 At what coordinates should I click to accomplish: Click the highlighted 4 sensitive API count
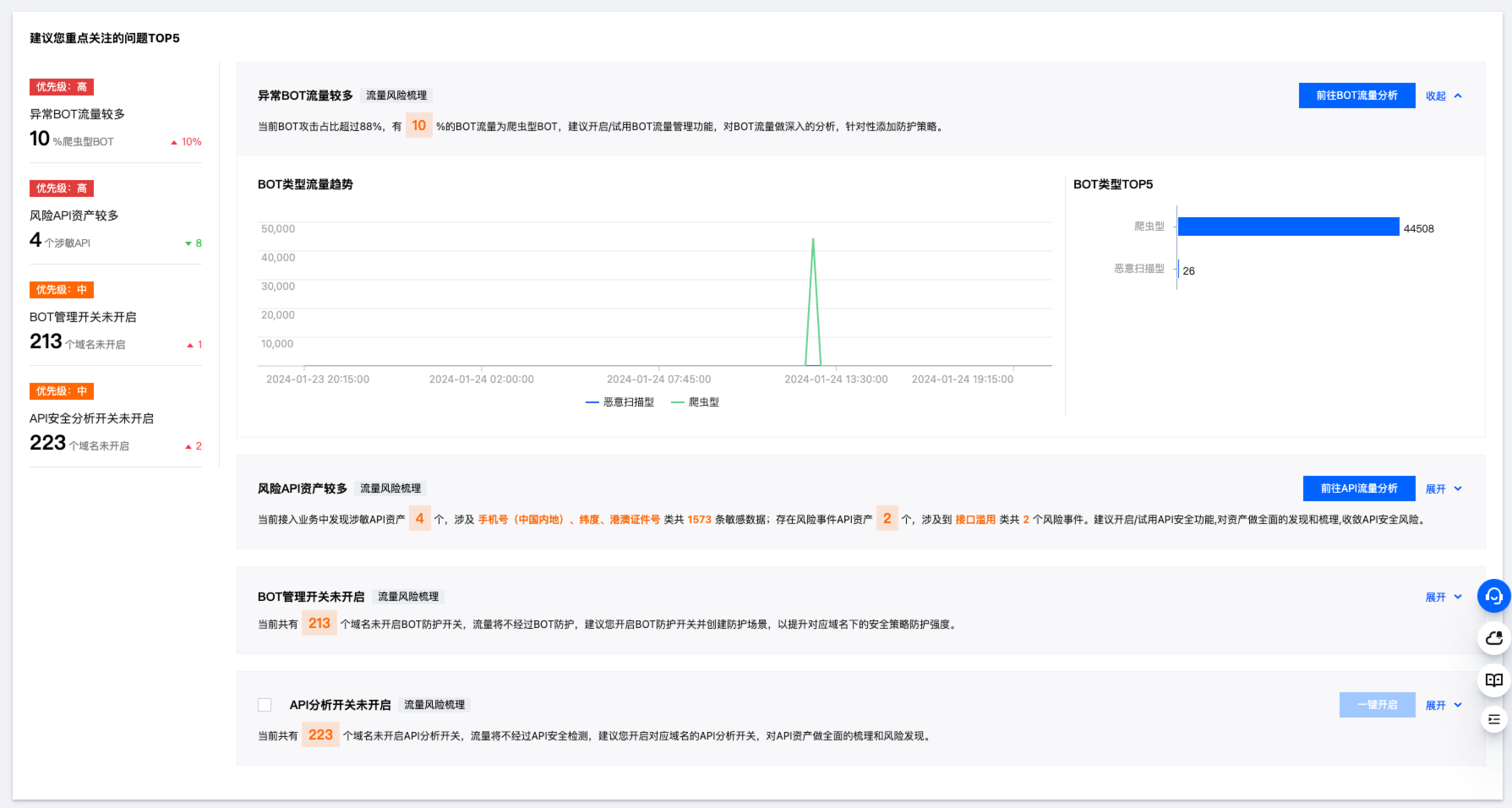pos(420,518)
